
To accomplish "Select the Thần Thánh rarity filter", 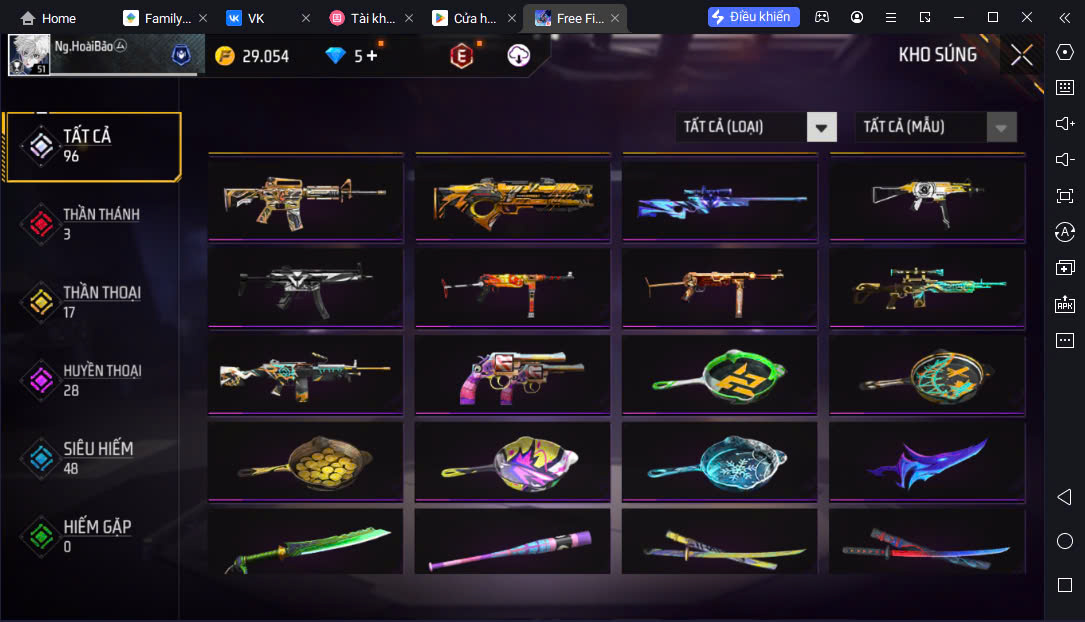I will click(91, 224).
